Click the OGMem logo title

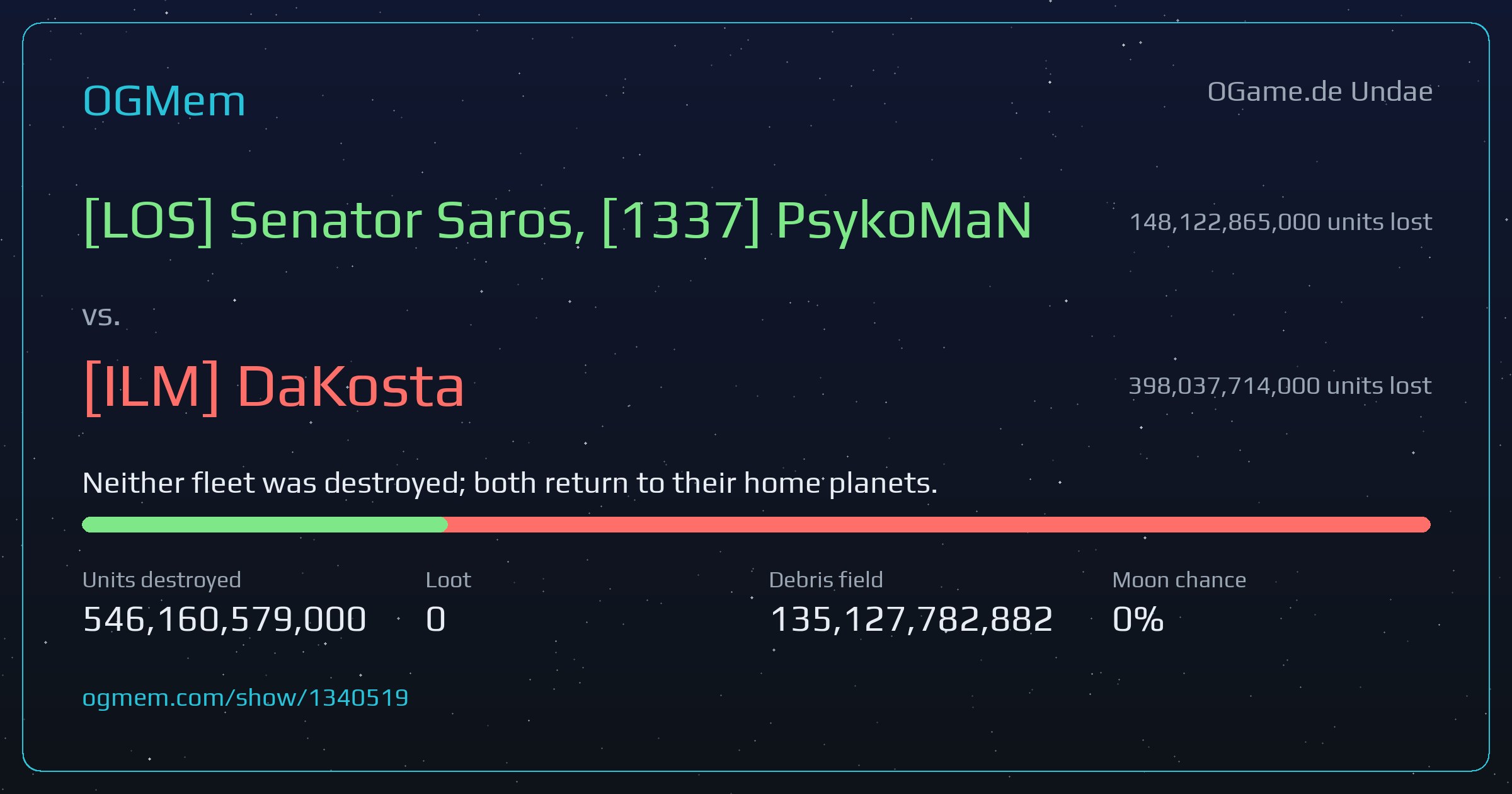(x=164, y=101)
